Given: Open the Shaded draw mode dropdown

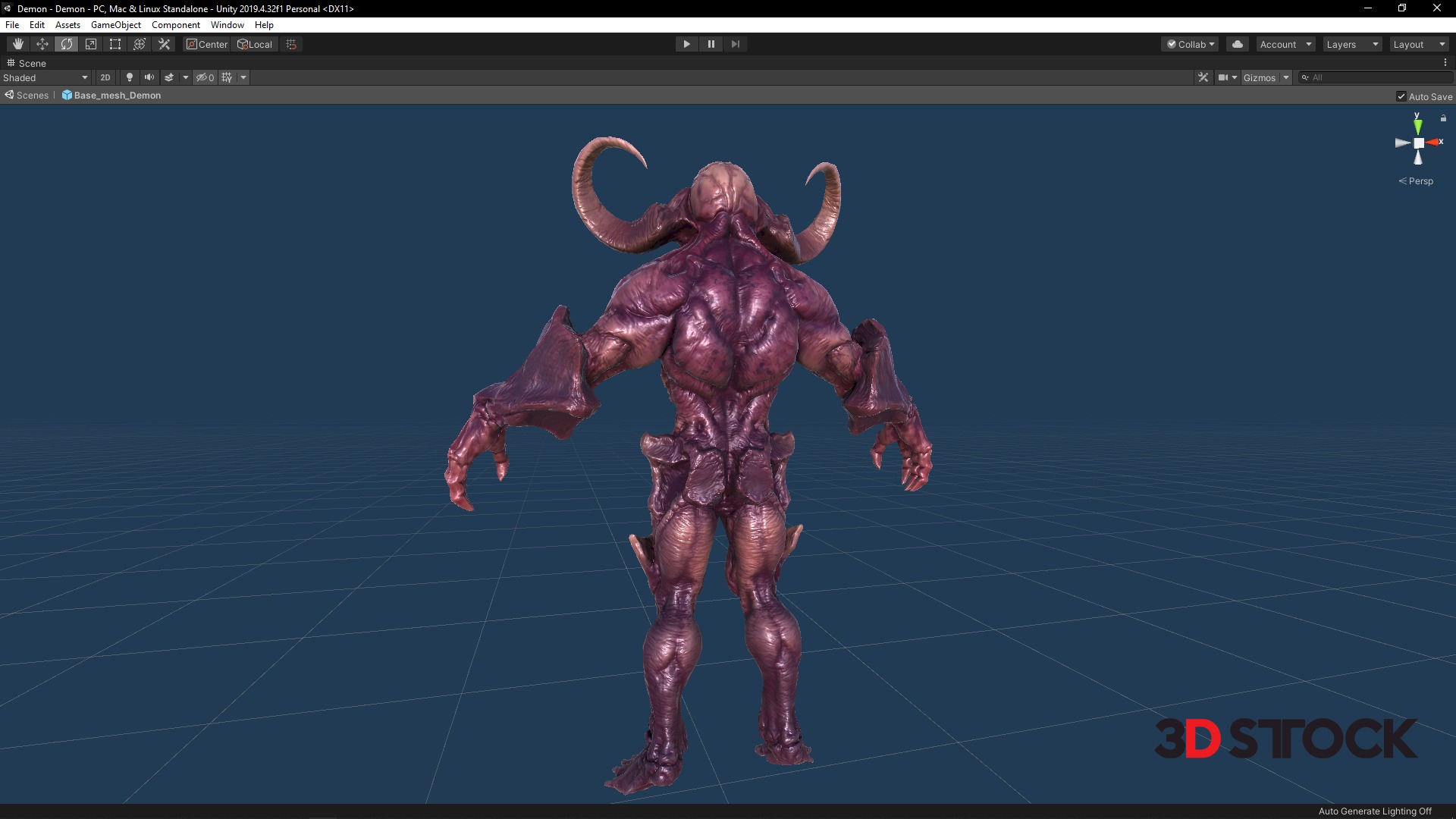Looking at the screenshot, I should [x=45, y=77].
